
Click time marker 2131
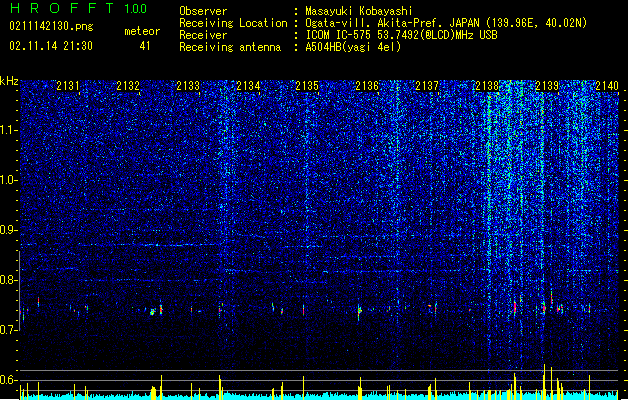coord(68,85)
